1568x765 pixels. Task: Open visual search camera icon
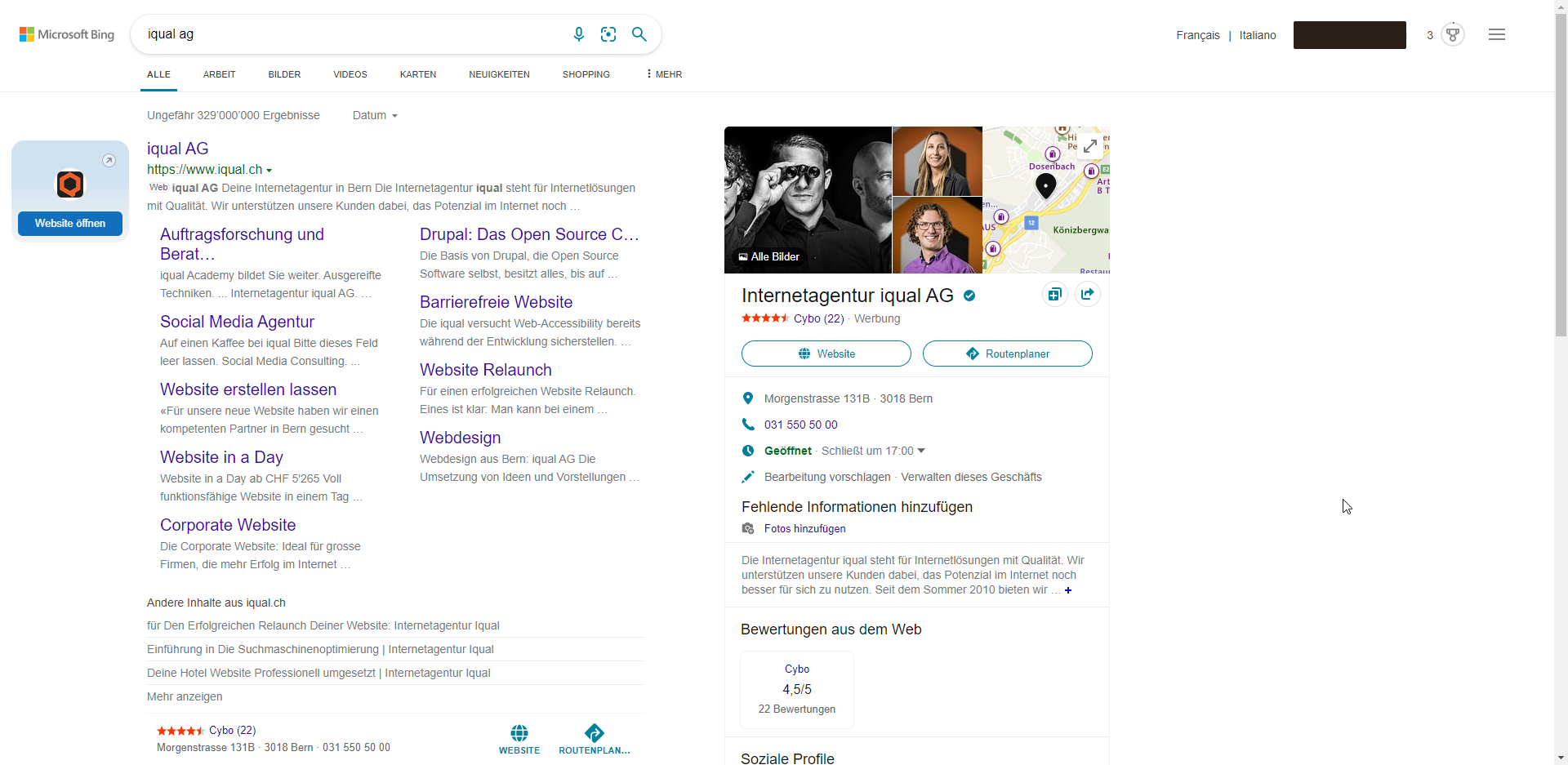pyautogui.click(x=608, y=34)
